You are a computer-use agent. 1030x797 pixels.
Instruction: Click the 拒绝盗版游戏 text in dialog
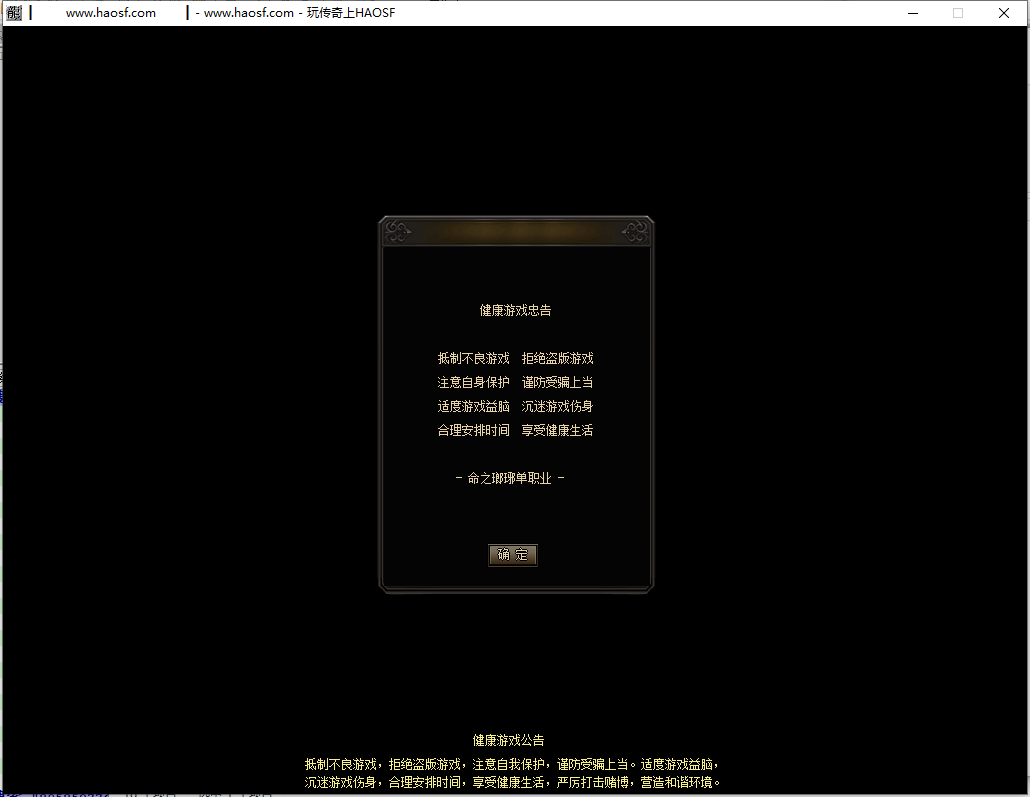click(x=557, y=358)
